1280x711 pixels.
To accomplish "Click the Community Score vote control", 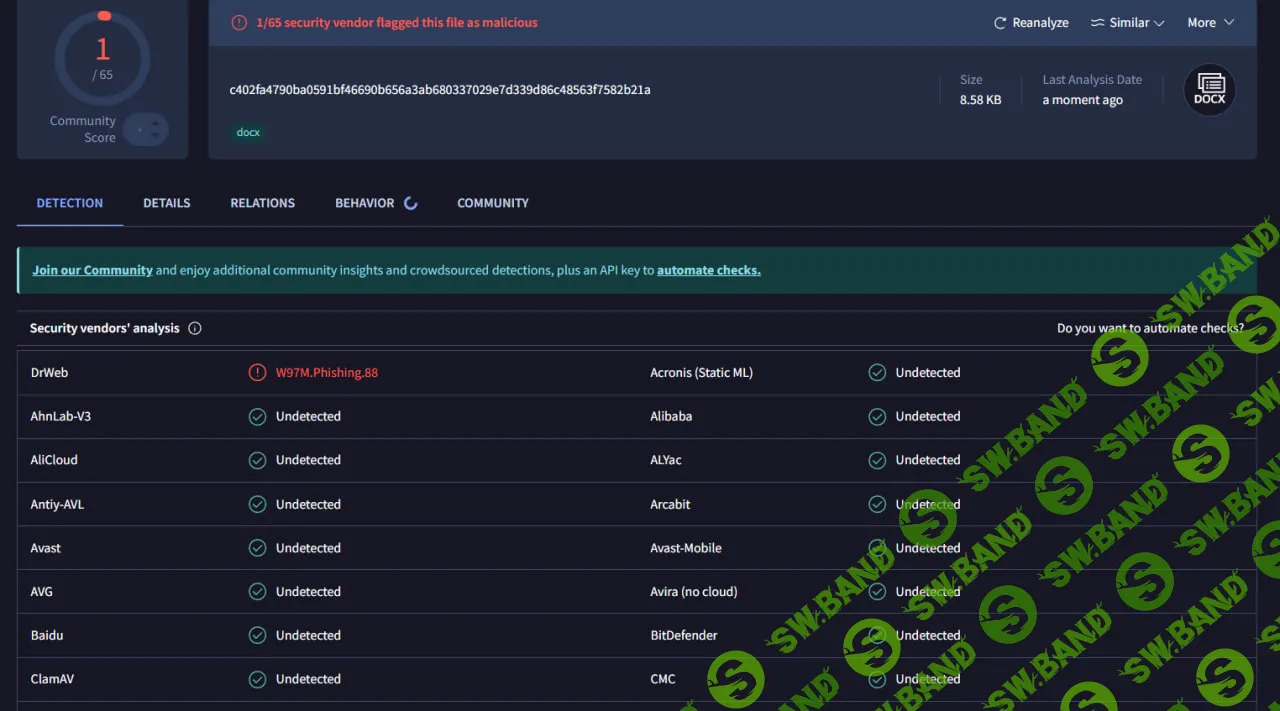I will click(146, 130).
